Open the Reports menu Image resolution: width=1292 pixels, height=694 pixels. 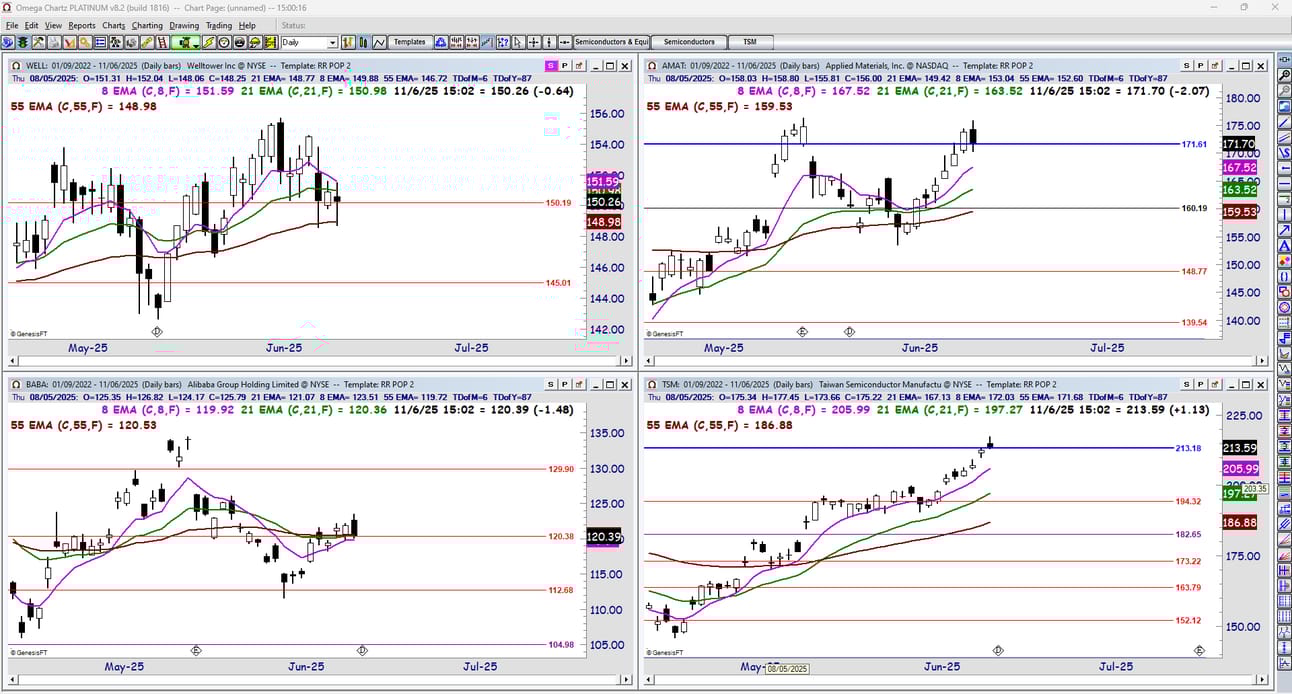pos(82,25)
